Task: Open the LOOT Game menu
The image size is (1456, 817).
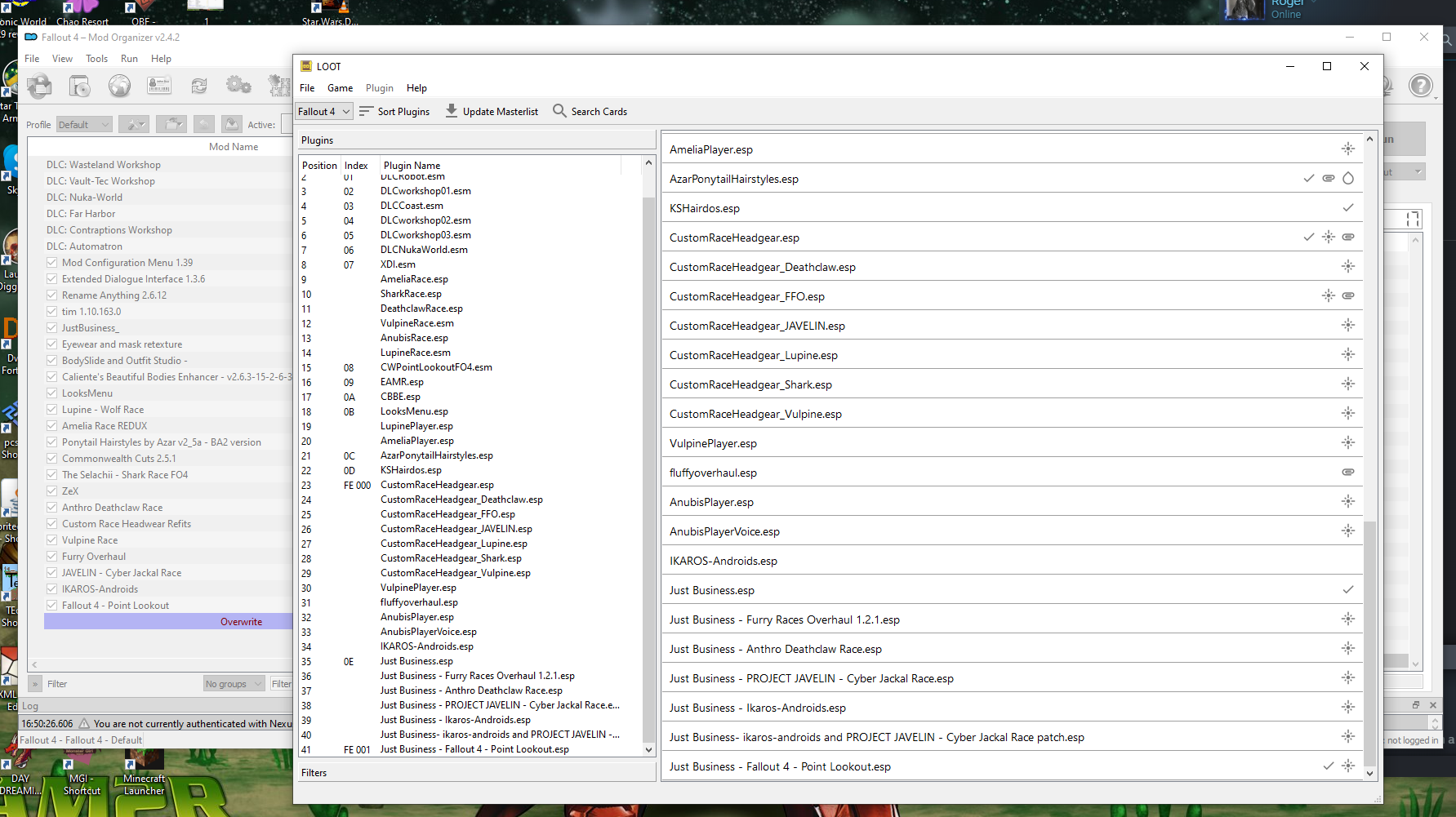Action: click(x=341, y=88)
